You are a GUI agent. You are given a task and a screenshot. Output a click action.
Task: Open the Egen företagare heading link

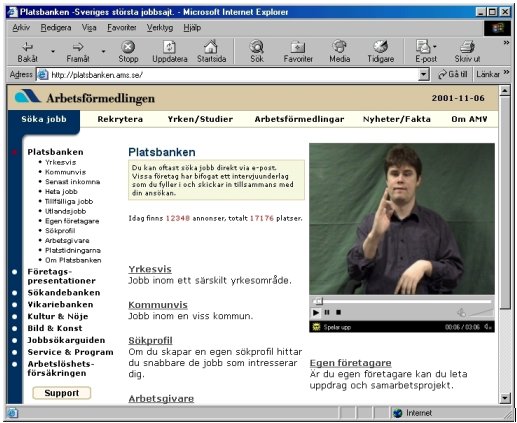[x=350, y=363]
